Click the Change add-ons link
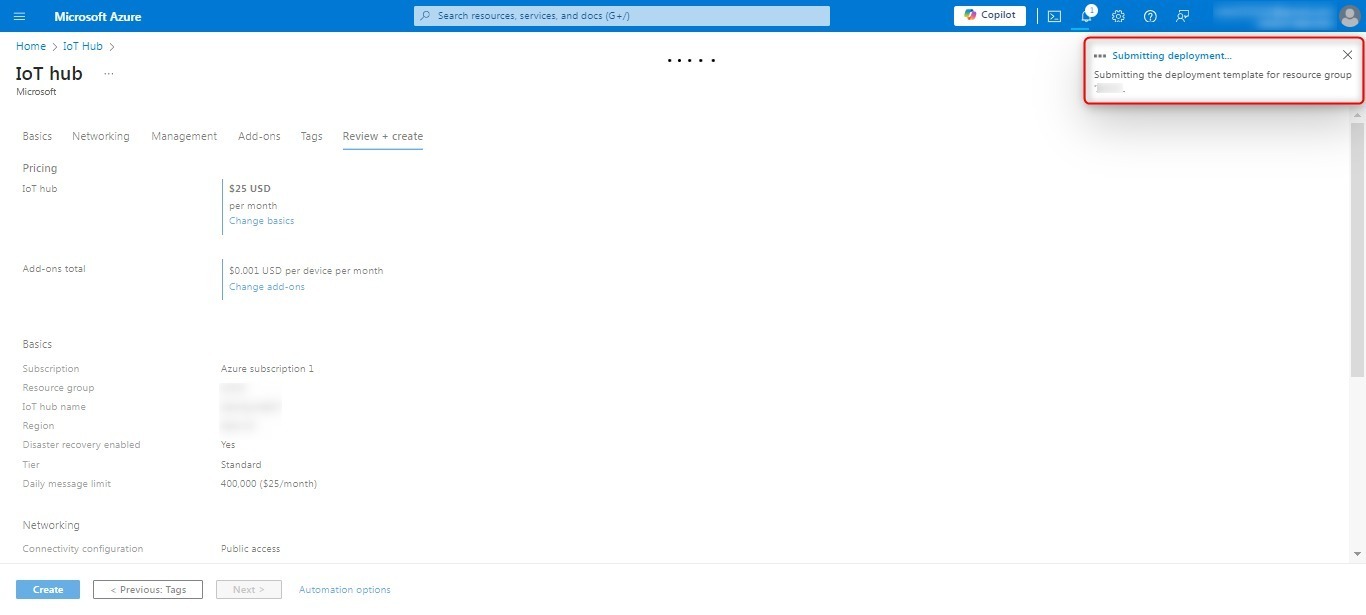 [x=267, y=287]
